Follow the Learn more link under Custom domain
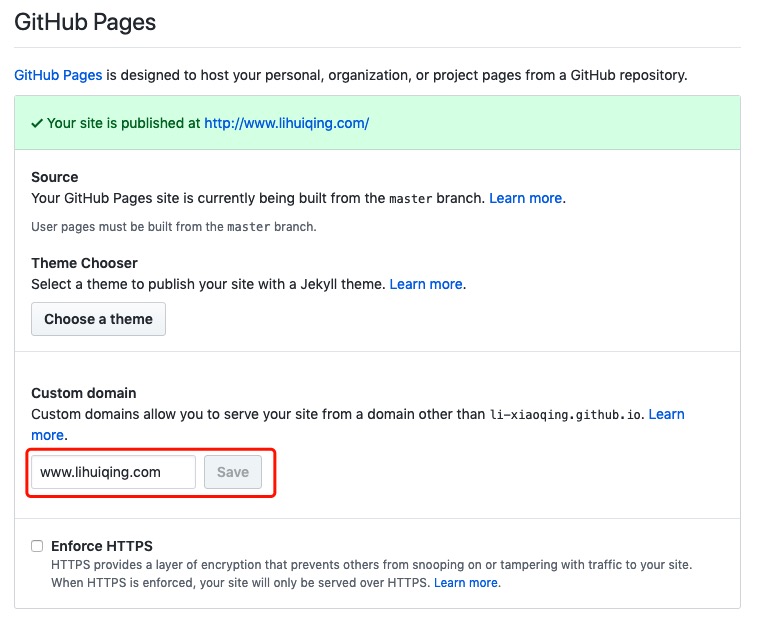Image resolution: width=758 pixels, height=622 pixels. tap(666, 414)
